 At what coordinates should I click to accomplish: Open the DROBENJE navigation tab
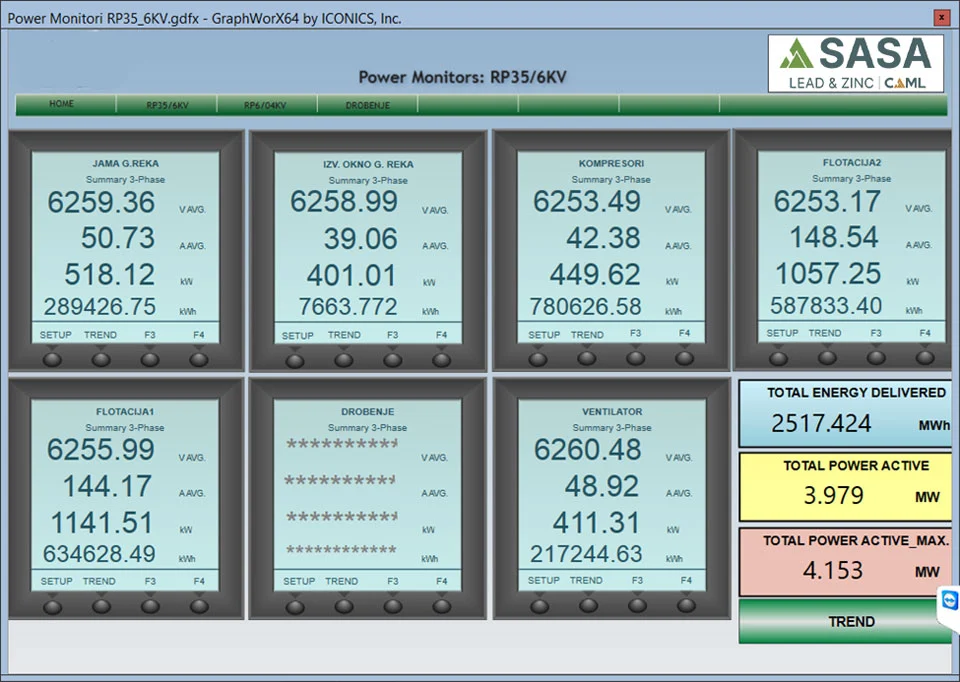click(367, 105)
